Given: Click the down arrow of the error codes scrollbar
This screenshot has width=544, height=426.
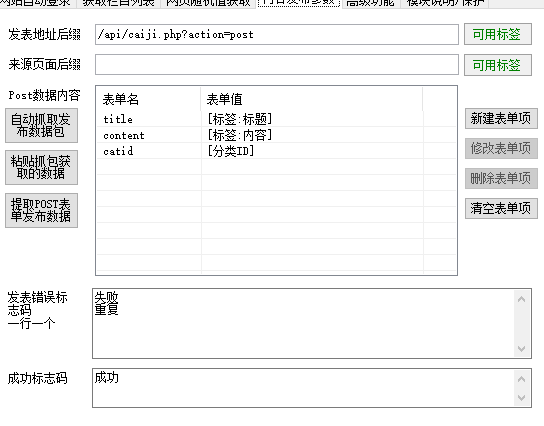Looking at the screenshot, I should (521, 349).
